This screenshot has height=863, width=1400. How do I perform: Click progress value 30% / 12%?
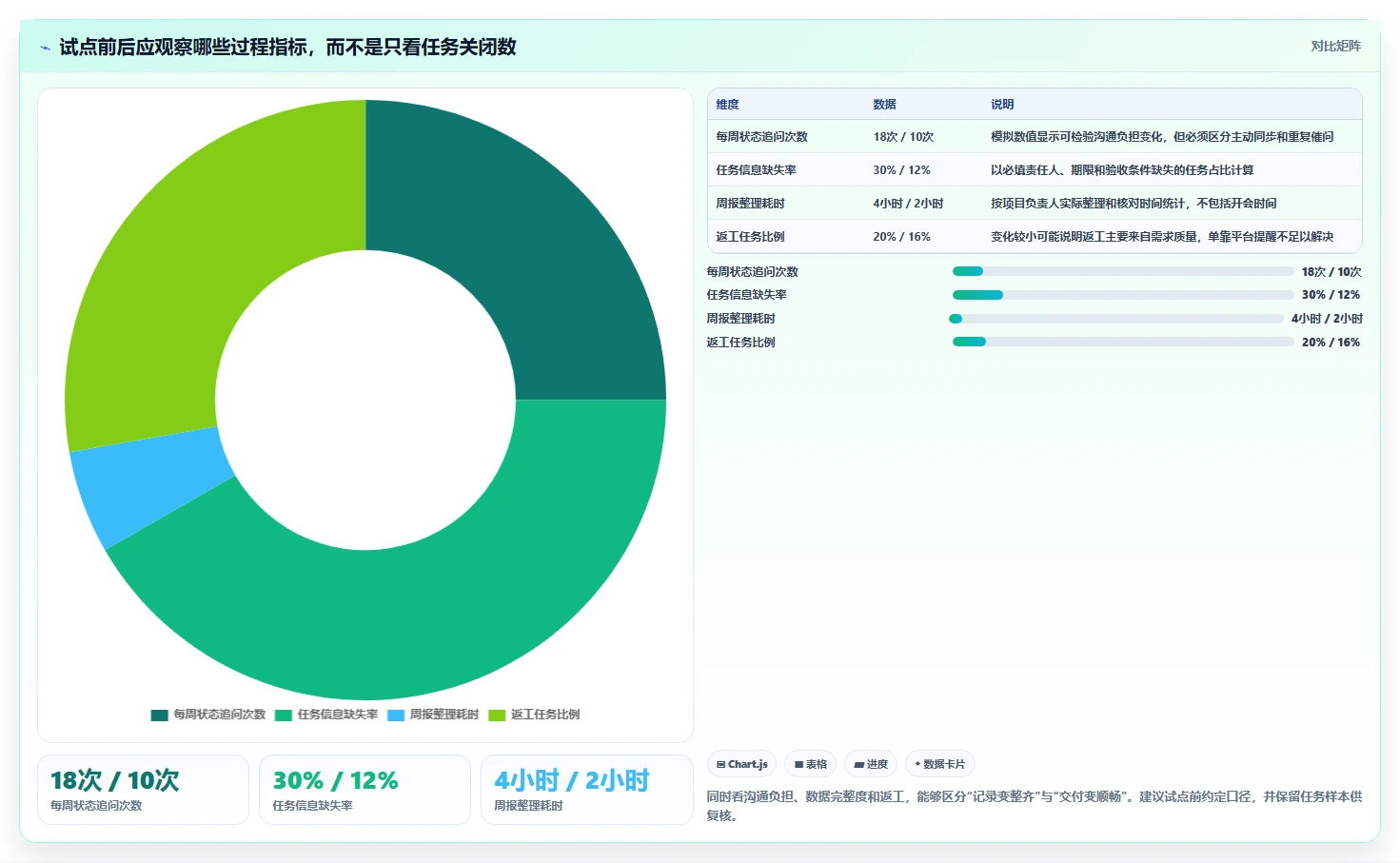pyautogui.click(x=1331, y=295)
